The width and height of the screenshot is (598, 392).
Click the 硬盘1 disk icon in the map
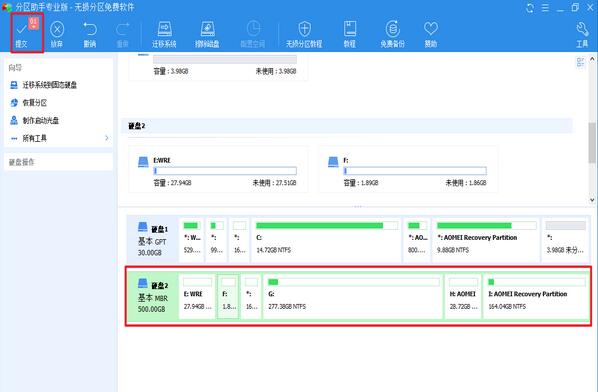[x=143, y=227]
